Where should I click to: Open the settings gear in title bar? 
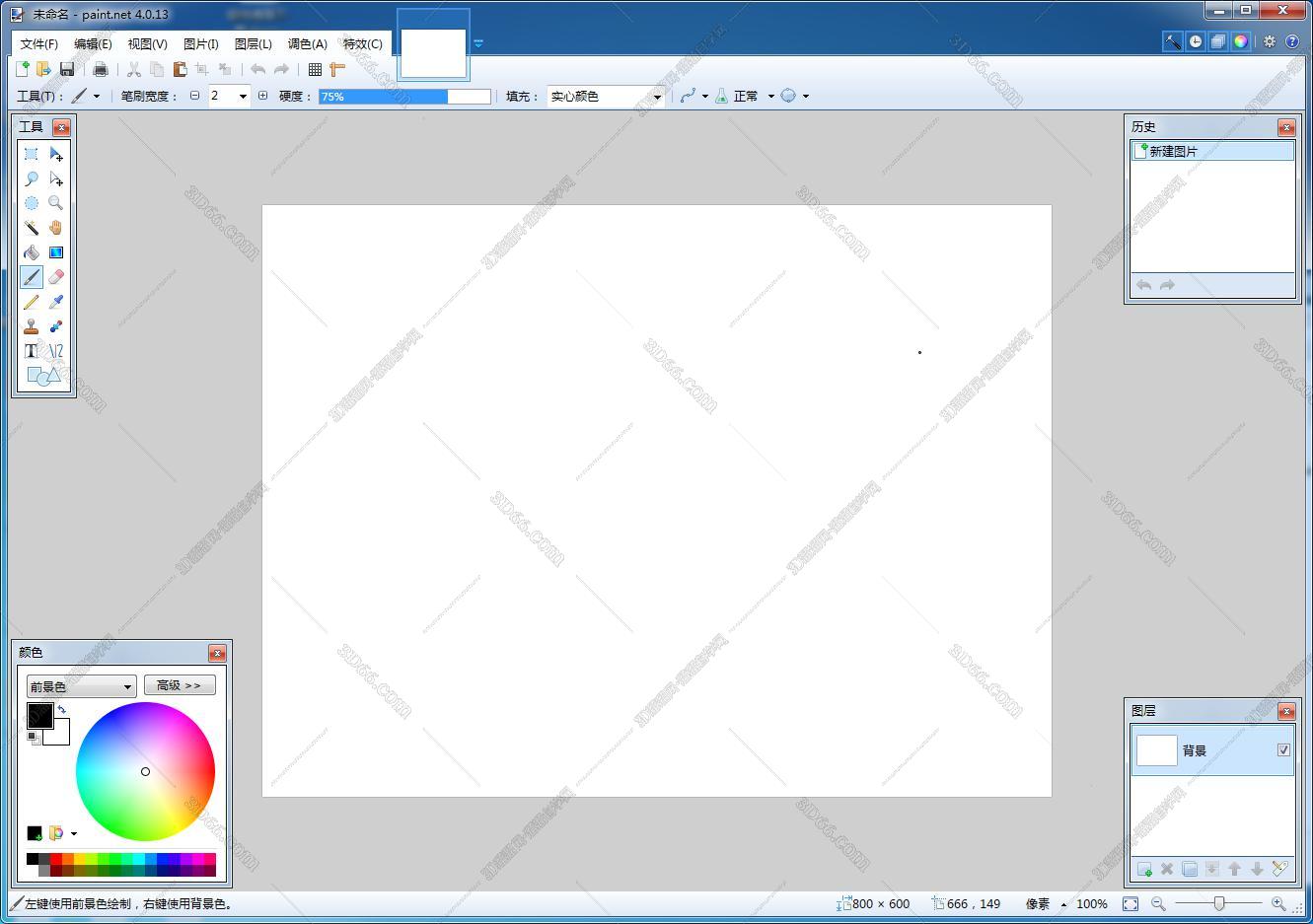(x=1270, y=41)
